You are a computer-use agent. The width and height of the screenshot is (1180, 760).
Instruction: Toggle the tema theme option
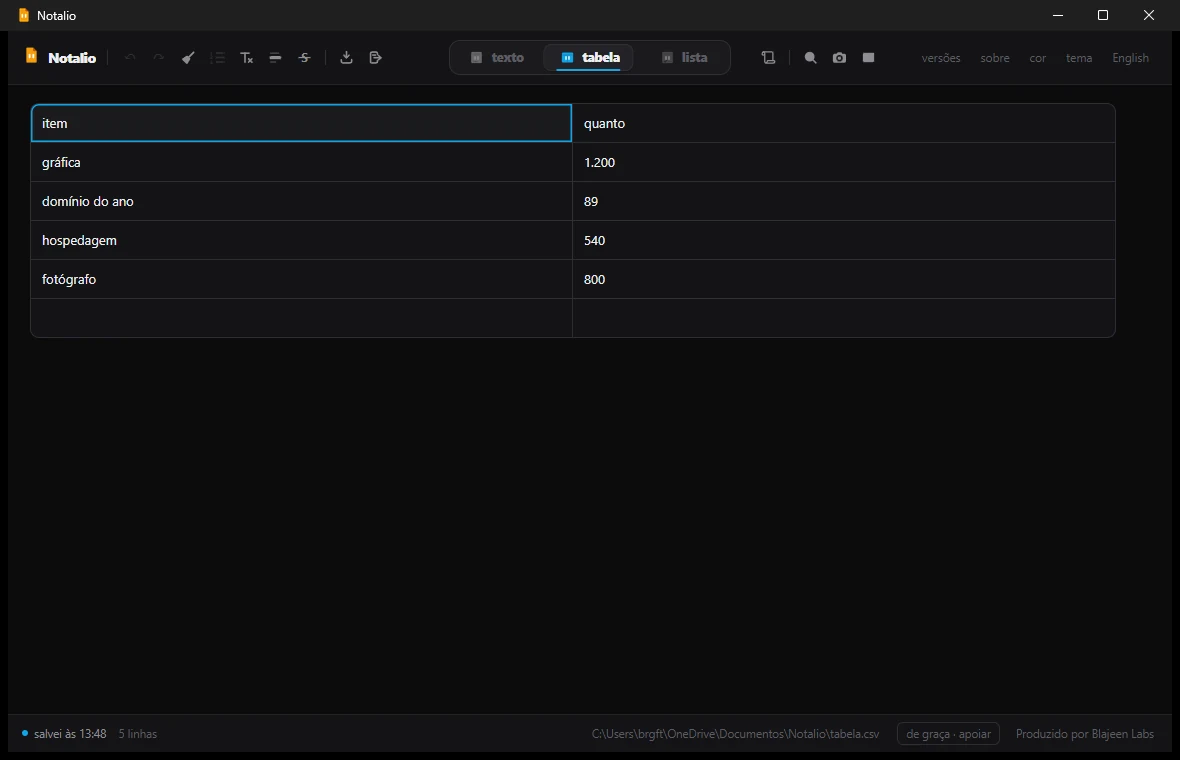pyautogui.click(x=1078, y=58)
